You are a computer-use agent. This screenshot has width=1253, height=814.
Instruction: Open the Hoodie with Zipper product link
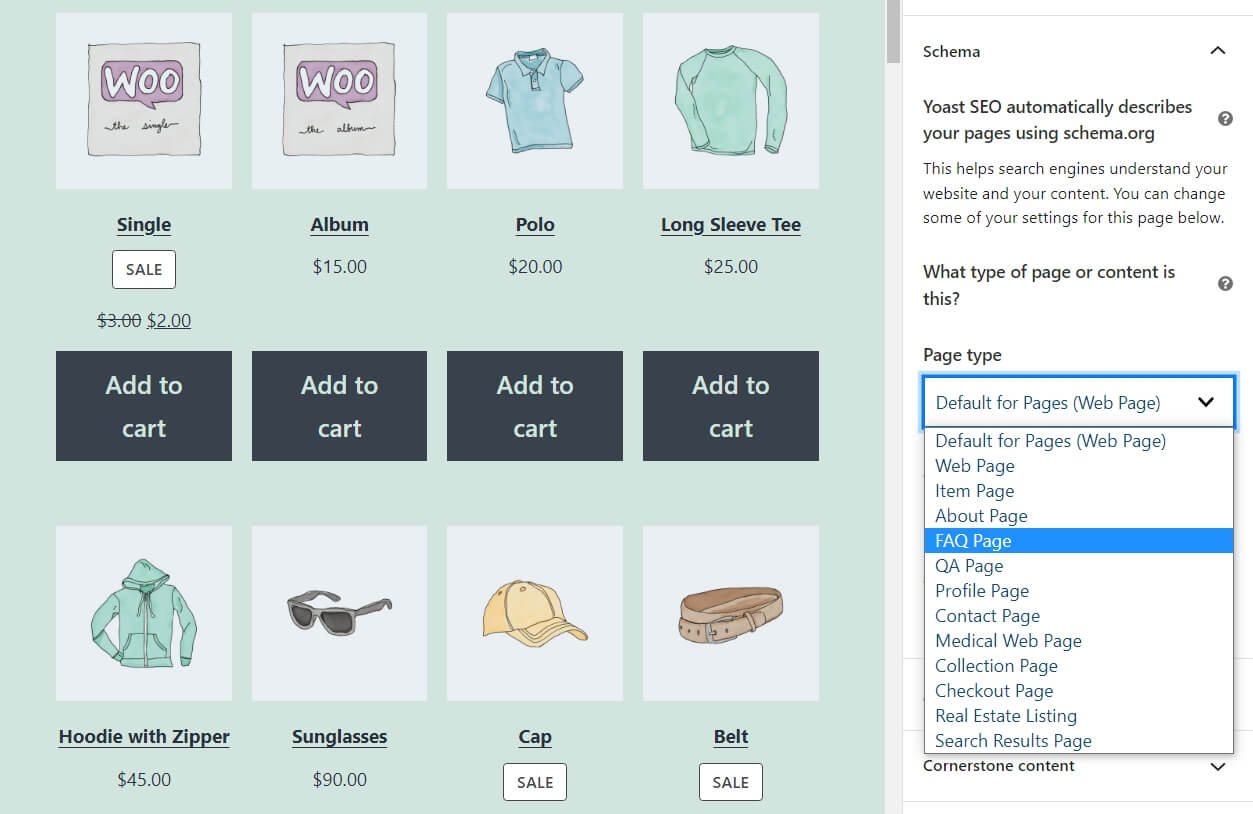(144, 737)
